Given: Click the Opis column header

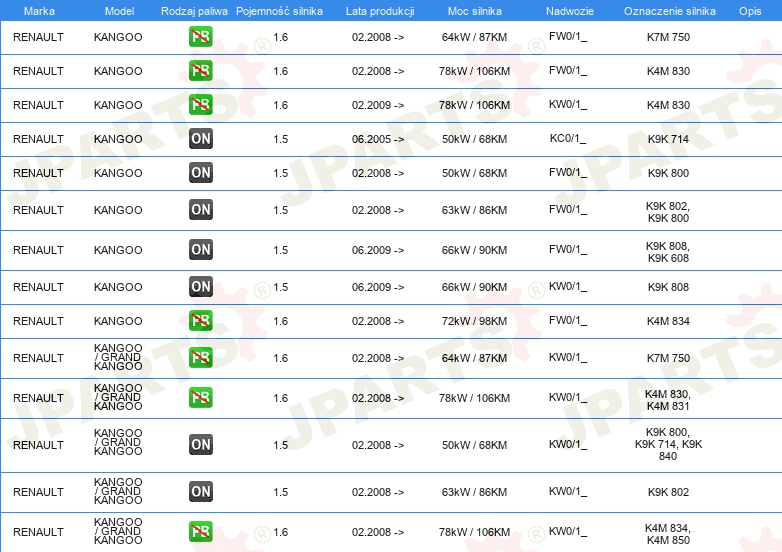Looking at the screenshot, I should [x=750, y=11].
